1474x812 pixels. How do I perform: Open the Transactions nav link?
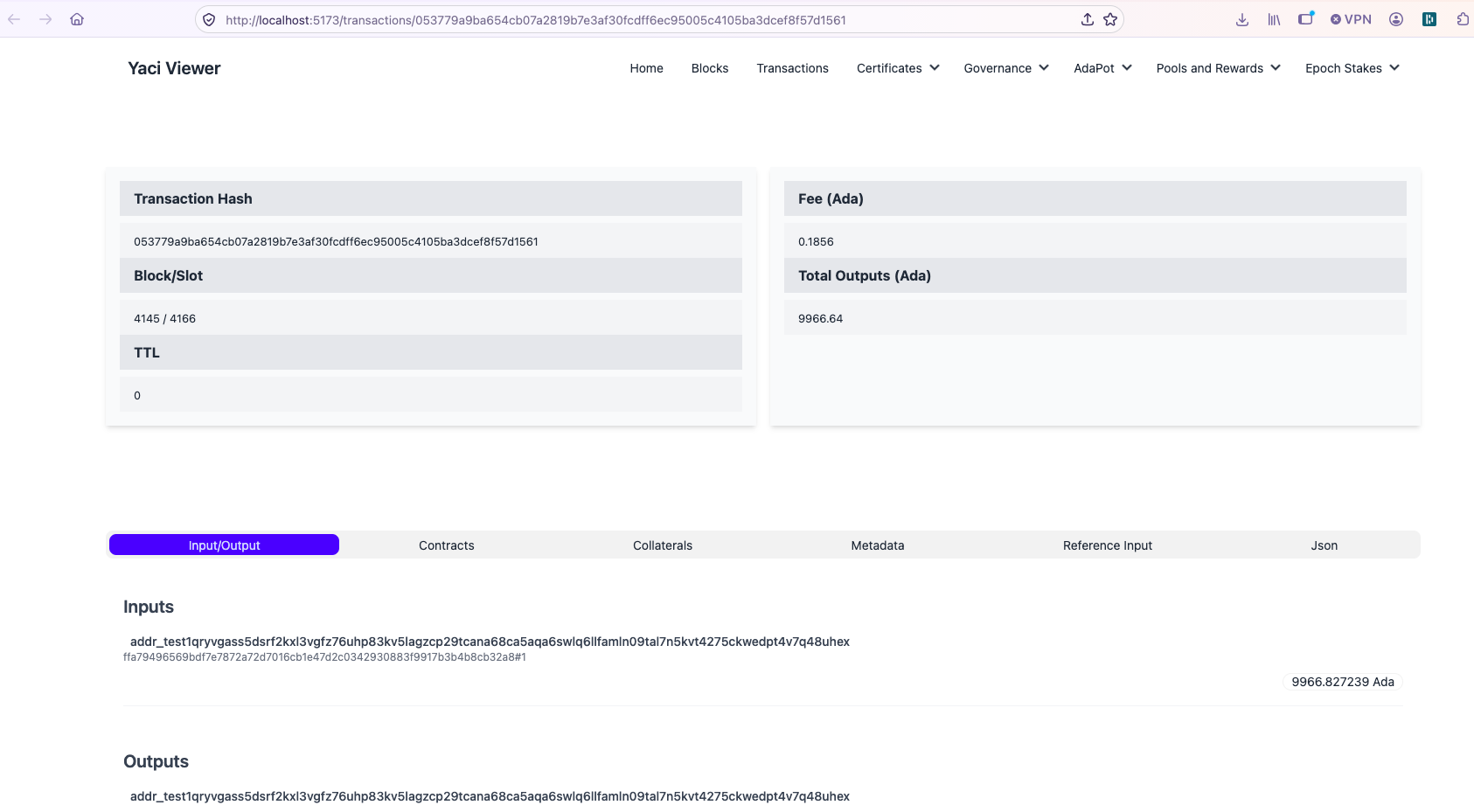(792, 68)
